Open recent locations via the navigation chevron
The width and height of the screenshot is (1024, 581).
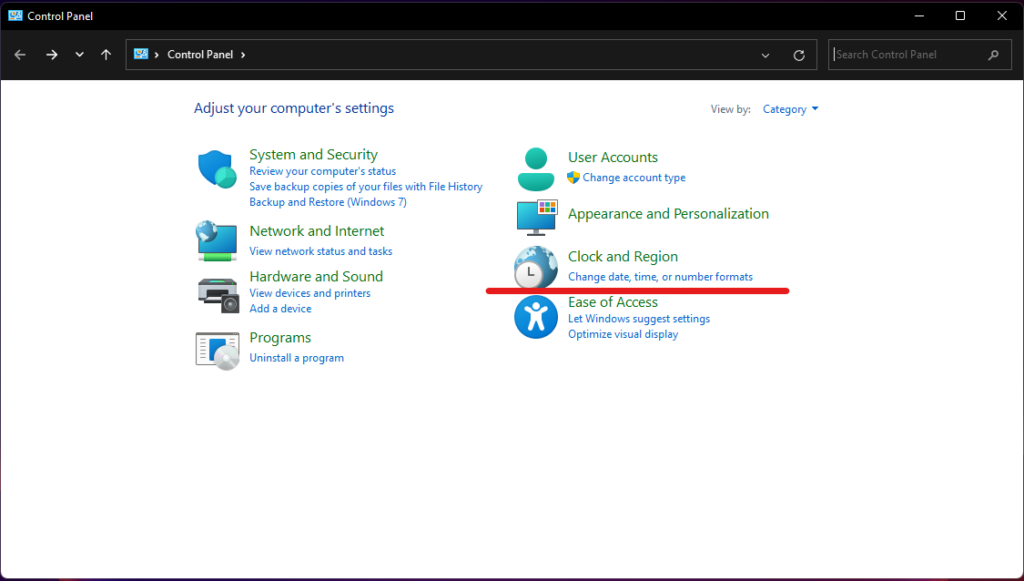pos(79,54)
